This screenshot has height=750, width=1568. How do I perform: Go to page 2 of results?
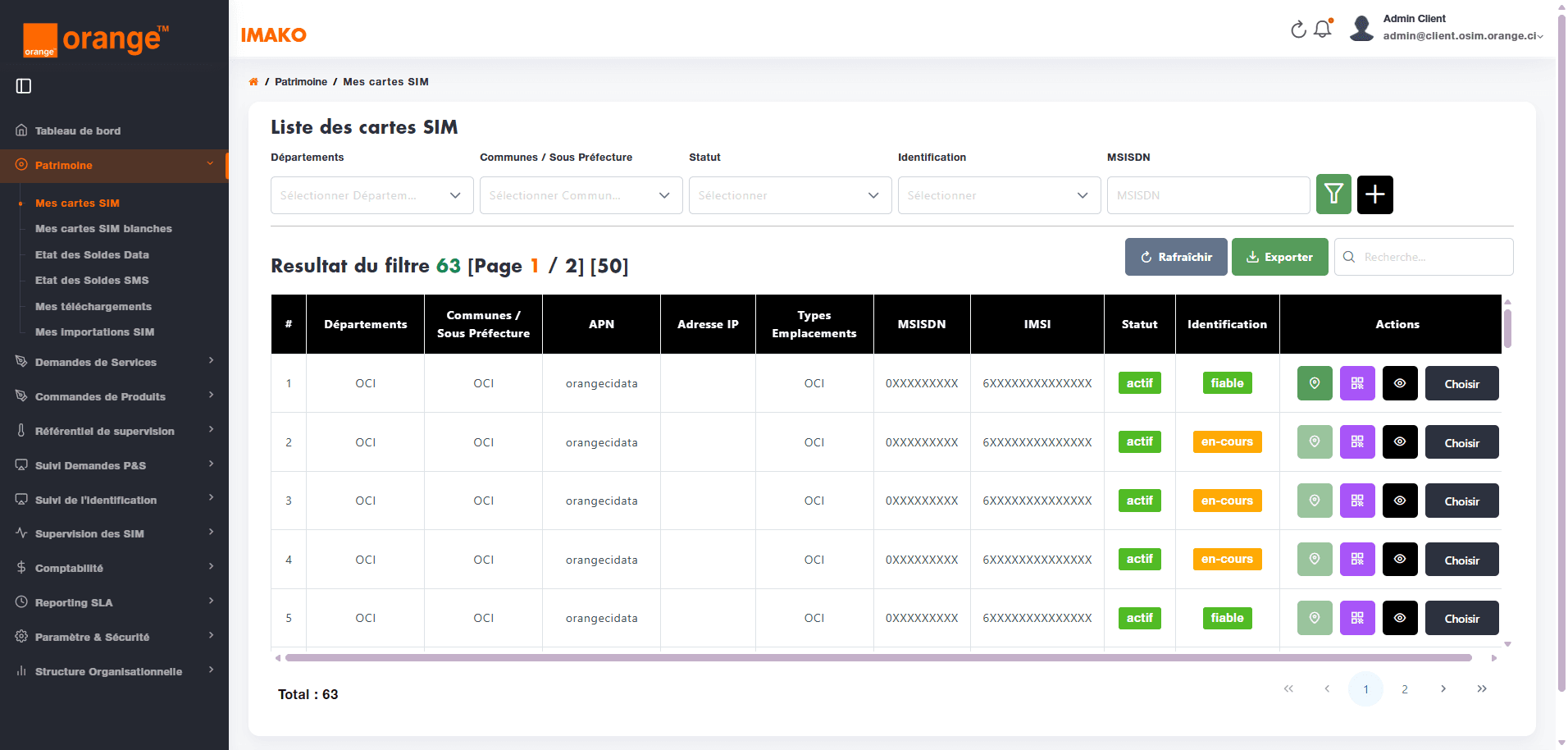[1405, 689]
